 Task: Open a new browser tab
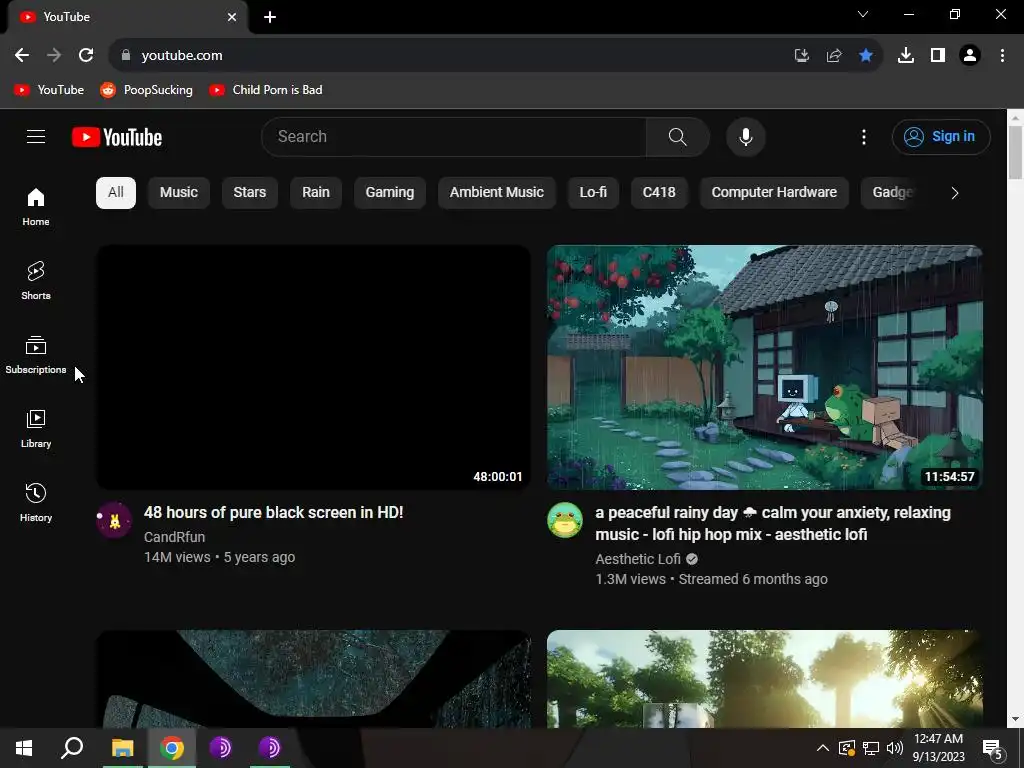[x=270, y=17]
